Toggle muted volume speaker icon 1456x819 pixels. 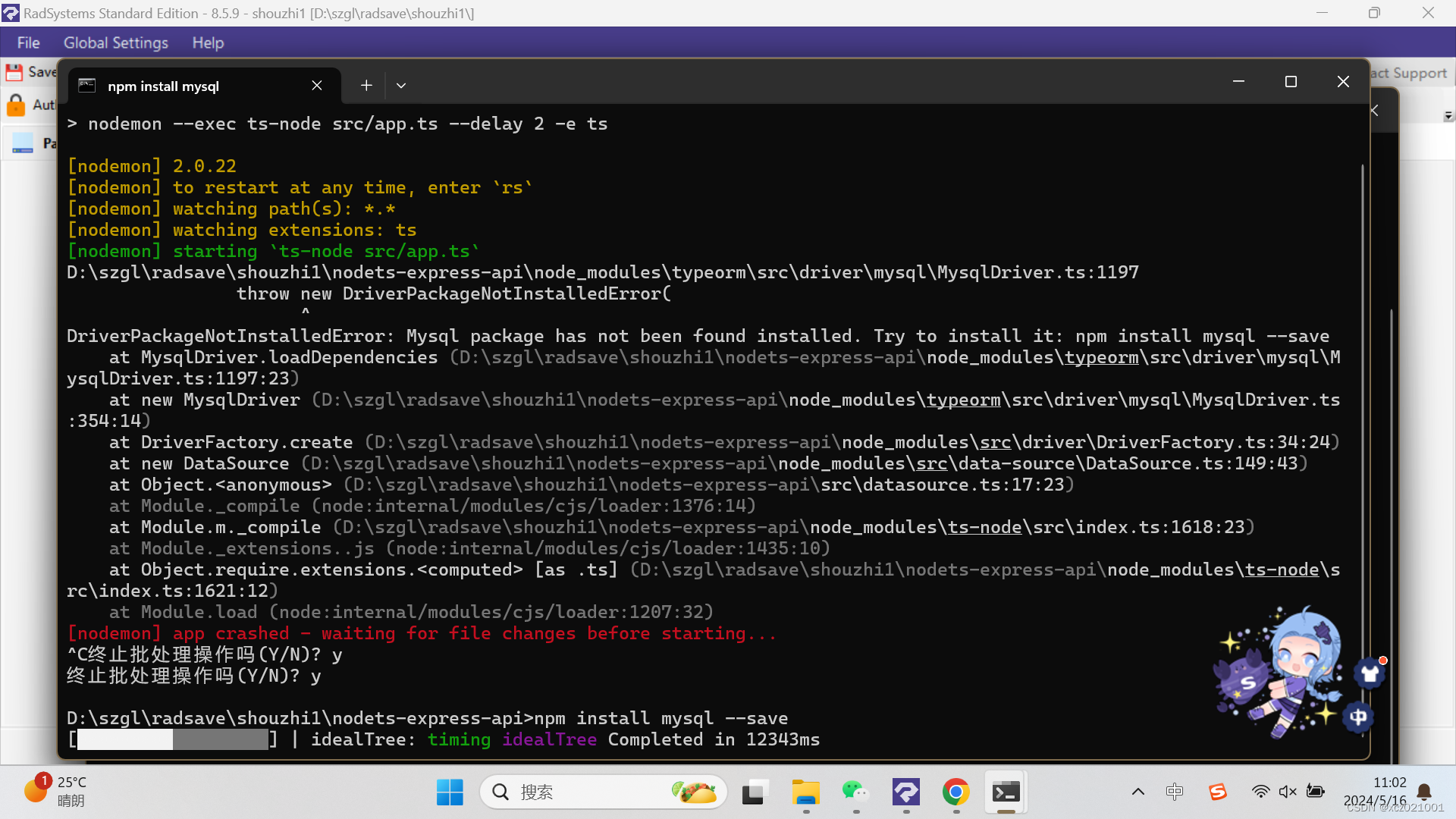[x=1288, y=792]
